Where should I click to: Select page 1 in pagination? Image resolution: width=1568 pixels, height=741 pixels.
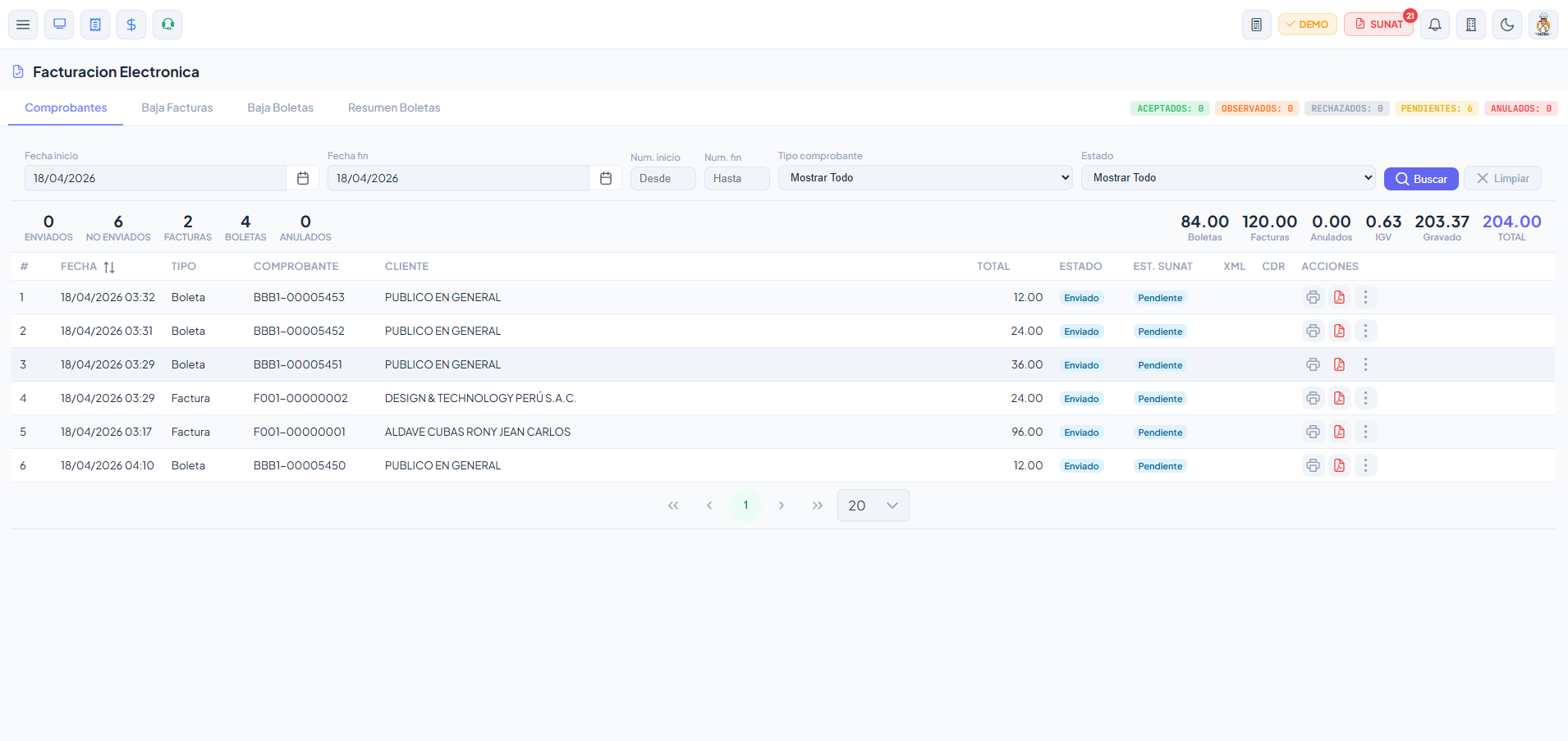click(745, 505)
